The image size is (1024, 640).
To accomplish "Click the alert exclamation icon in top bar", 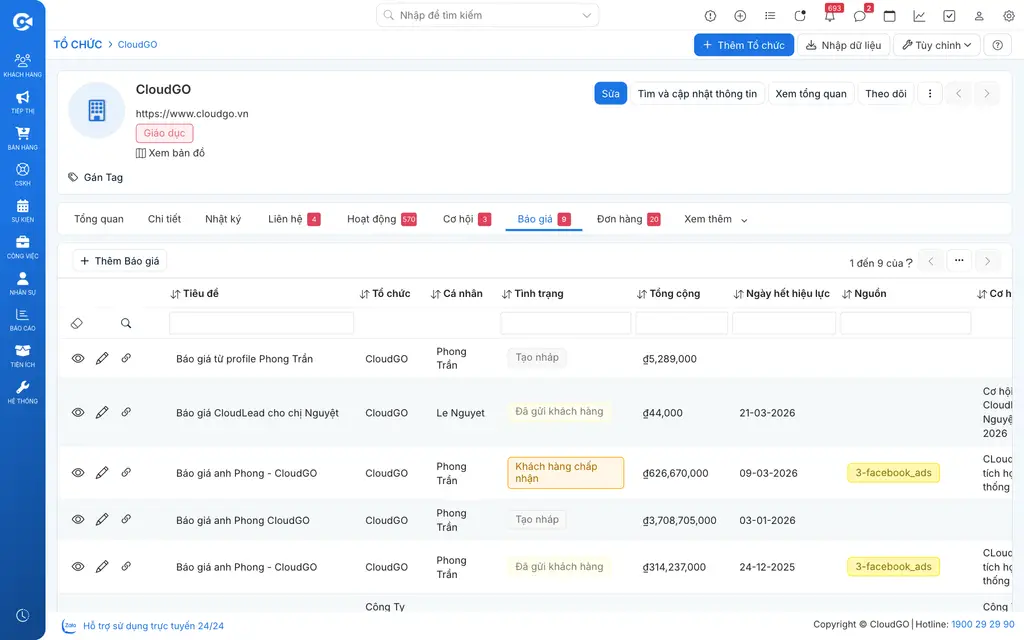I will coord(710,16).
